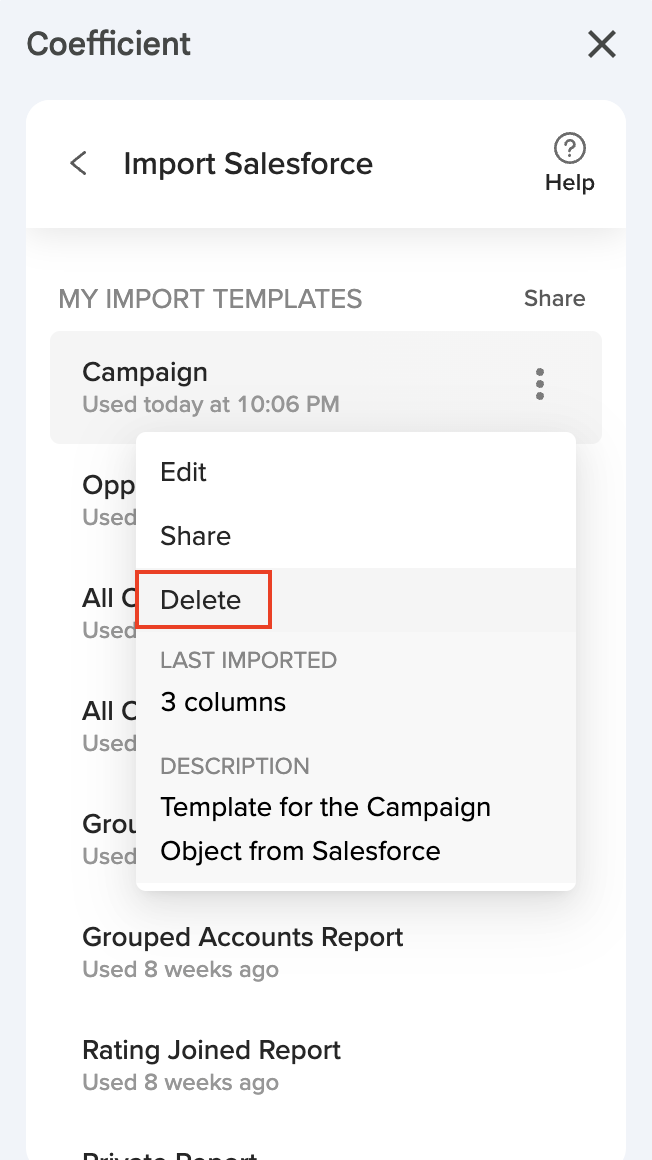The height and width of the screenshot is (1160, 652).
Task: Click the Campaign template description text
Action: point(325,829)
